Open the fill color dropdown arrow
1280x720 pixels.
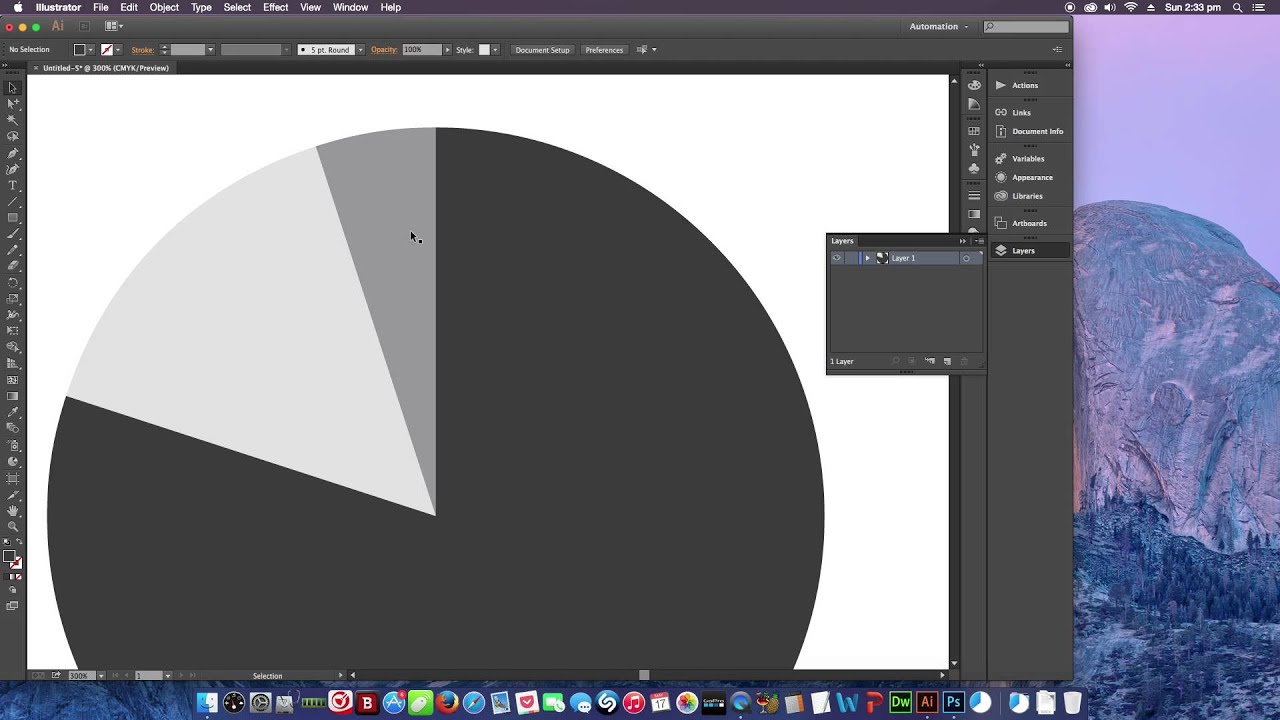click(91, 50)
